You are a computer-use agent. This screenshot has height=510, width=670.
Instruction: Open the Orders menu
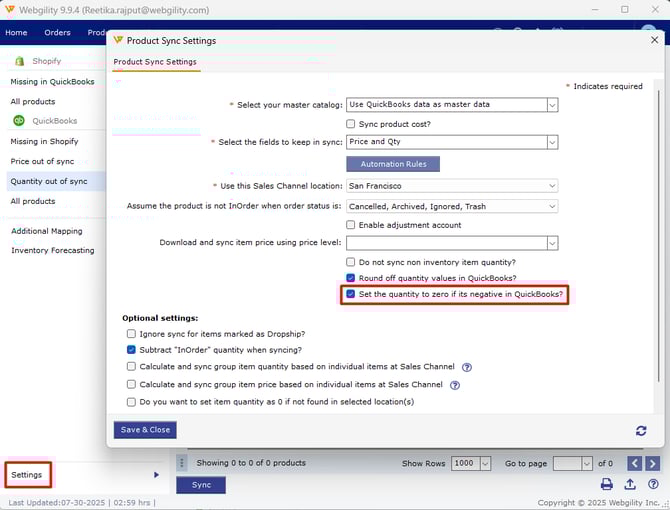[57, 32]
